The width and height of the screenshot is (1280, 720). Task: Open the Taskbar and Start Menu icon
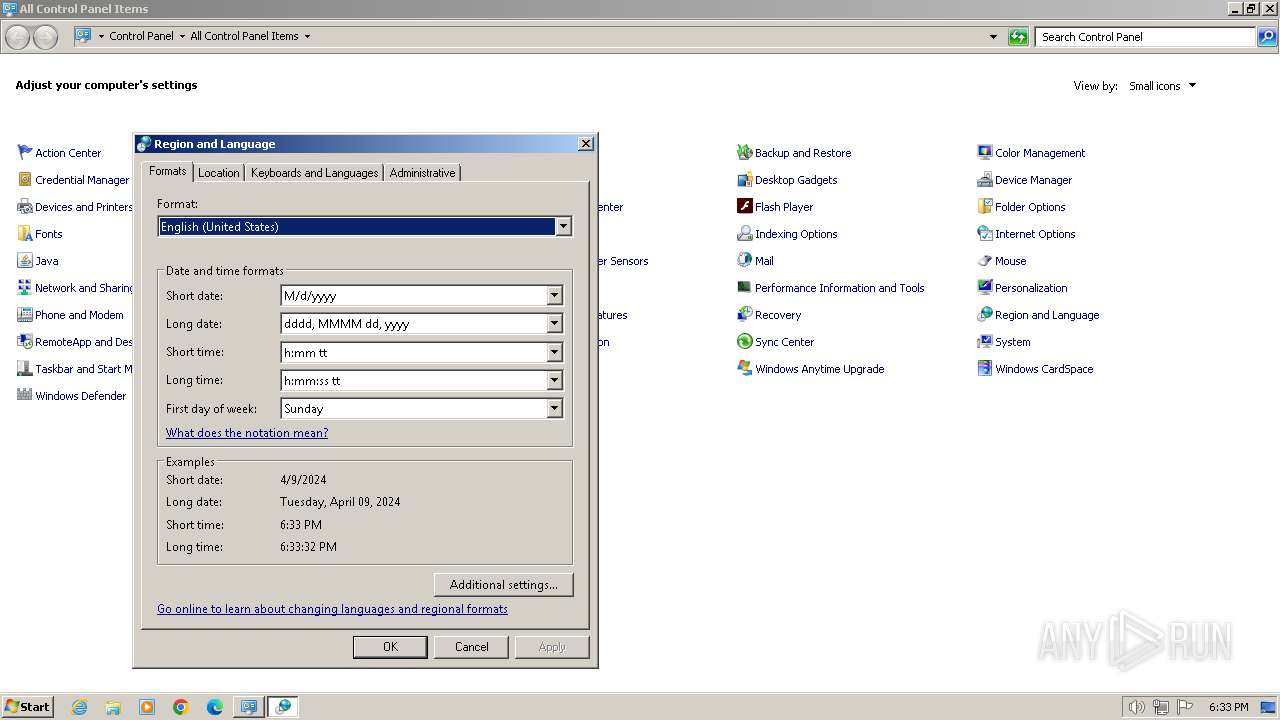[x=25, y=369]
